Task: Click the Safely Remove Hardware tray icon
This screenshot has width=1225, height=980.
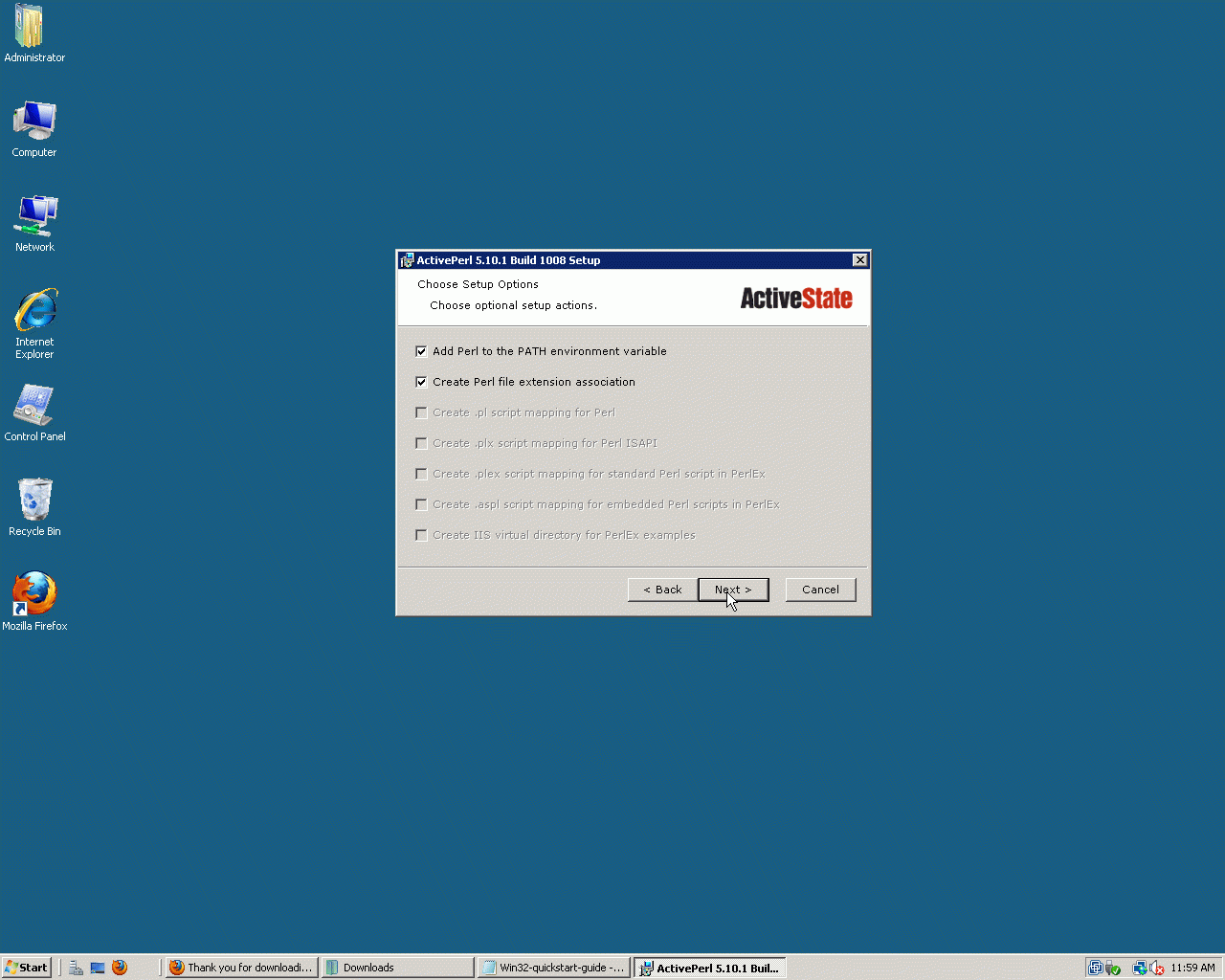Action: (1112, 968)
